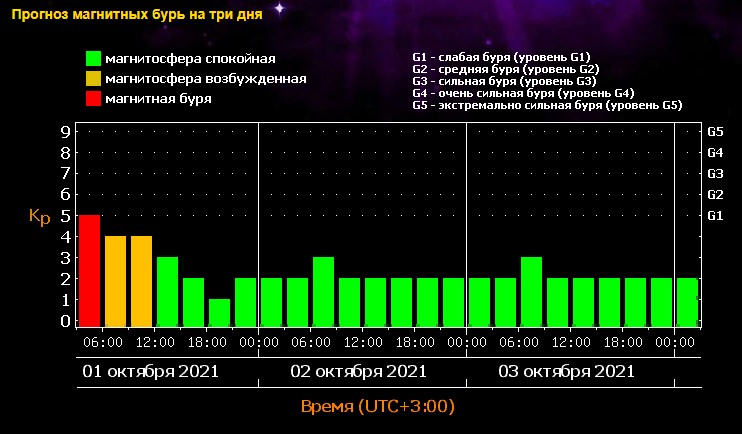
Task: Select the 'магнитосфера возбужденная' legend label
Action: coord(205,78)
